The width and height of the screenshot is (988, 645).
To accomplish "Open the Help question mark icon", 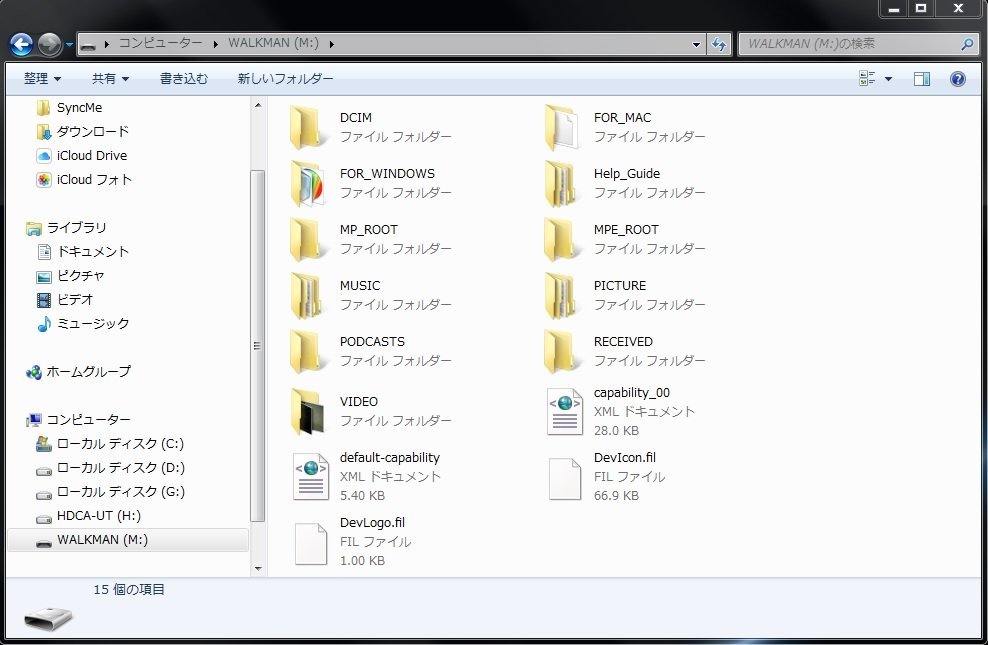I will (957, 79).
